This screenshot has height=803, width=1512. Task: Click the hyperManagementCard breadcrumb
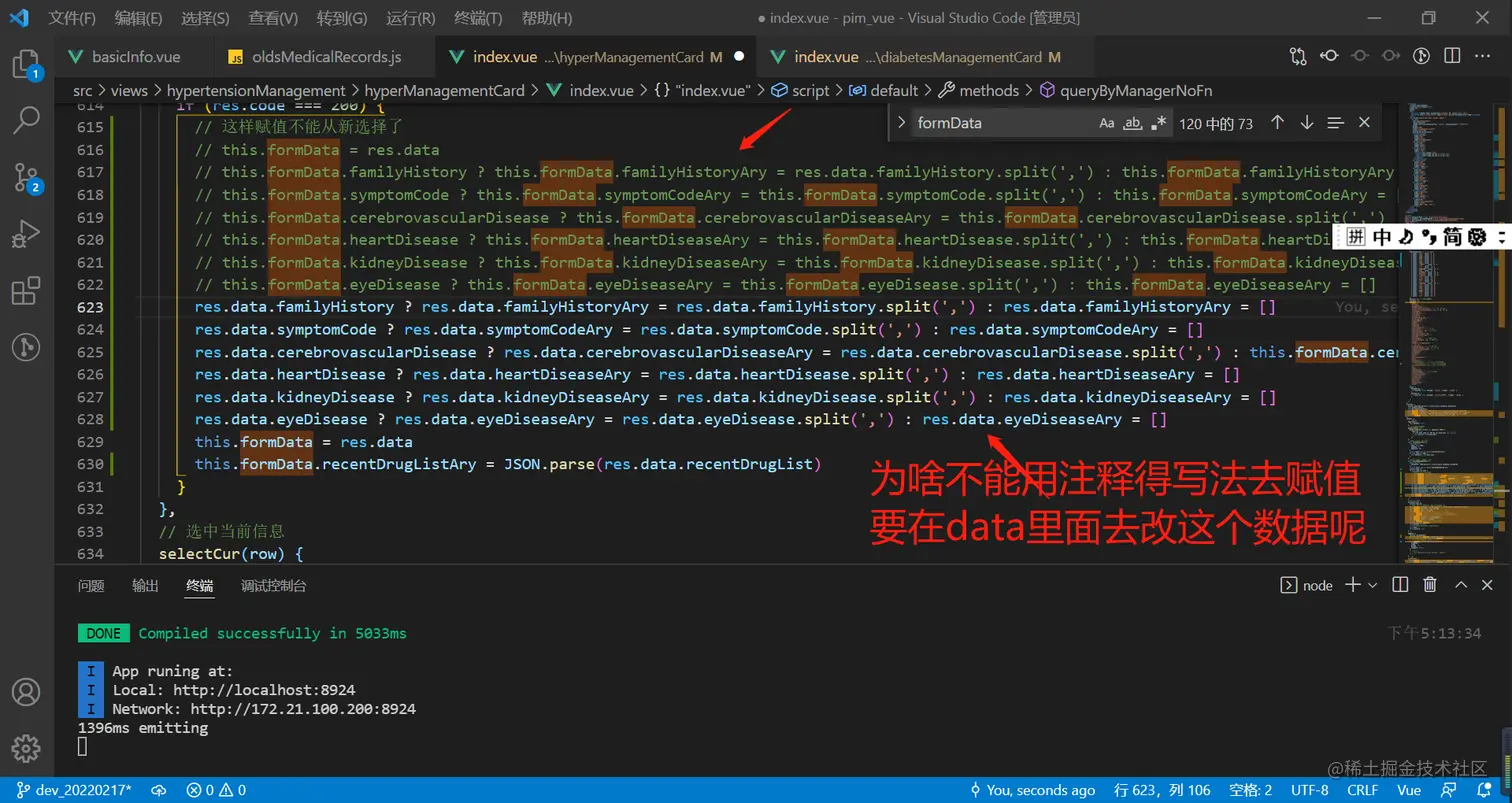click(x=444, y=90)
